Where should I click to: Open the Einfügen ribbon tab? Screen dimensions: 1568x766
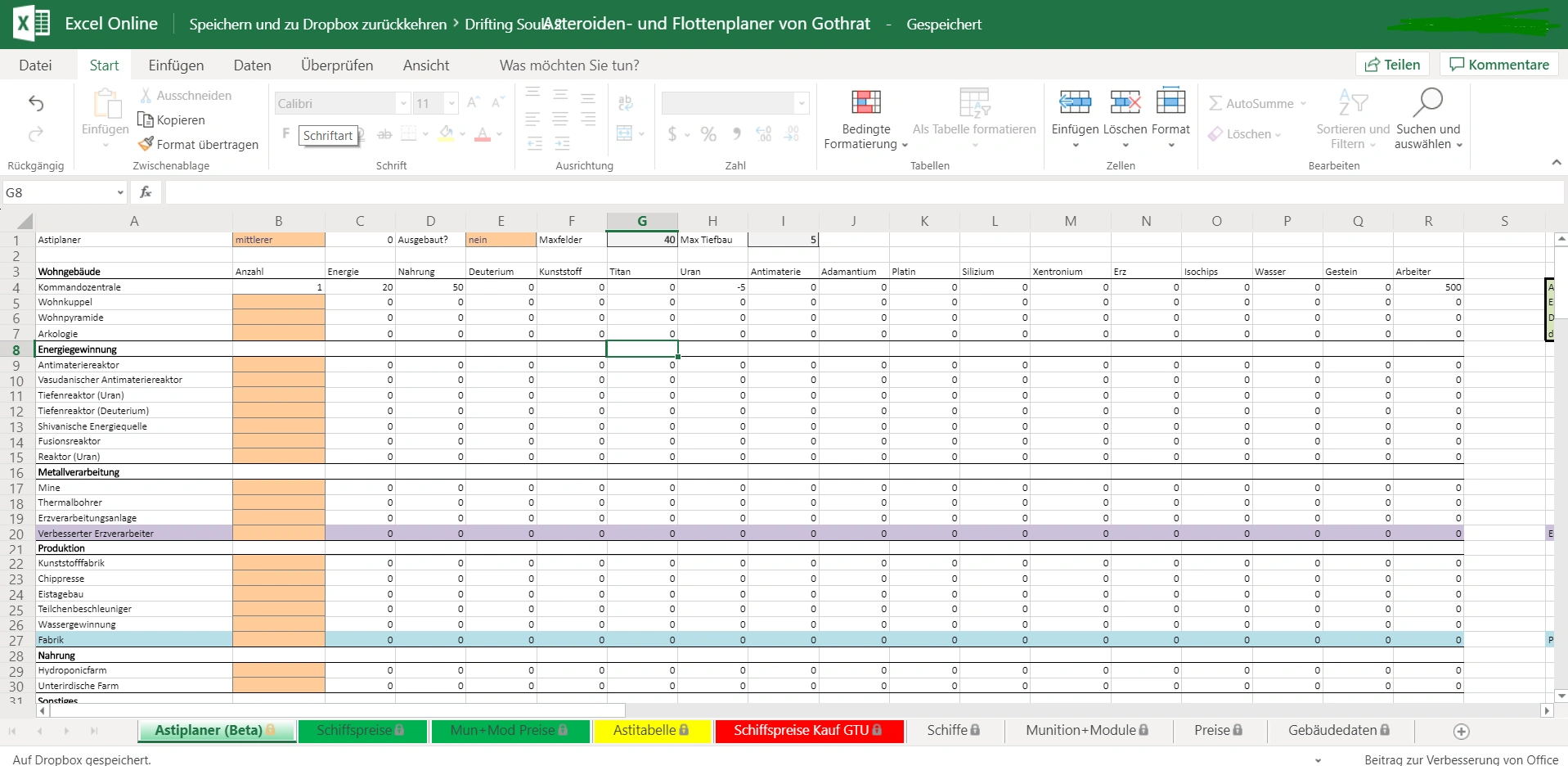pos(176,65)
